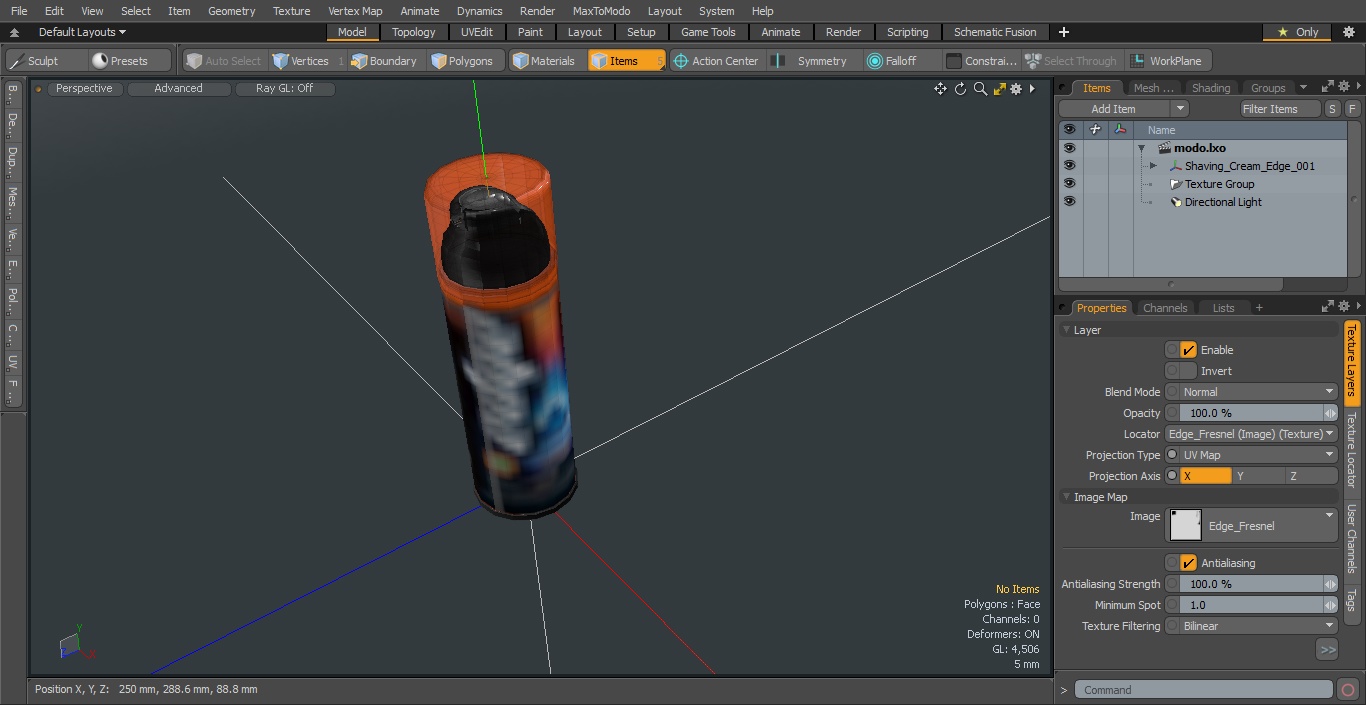Switch to the UVEdit layout tab

477,32
